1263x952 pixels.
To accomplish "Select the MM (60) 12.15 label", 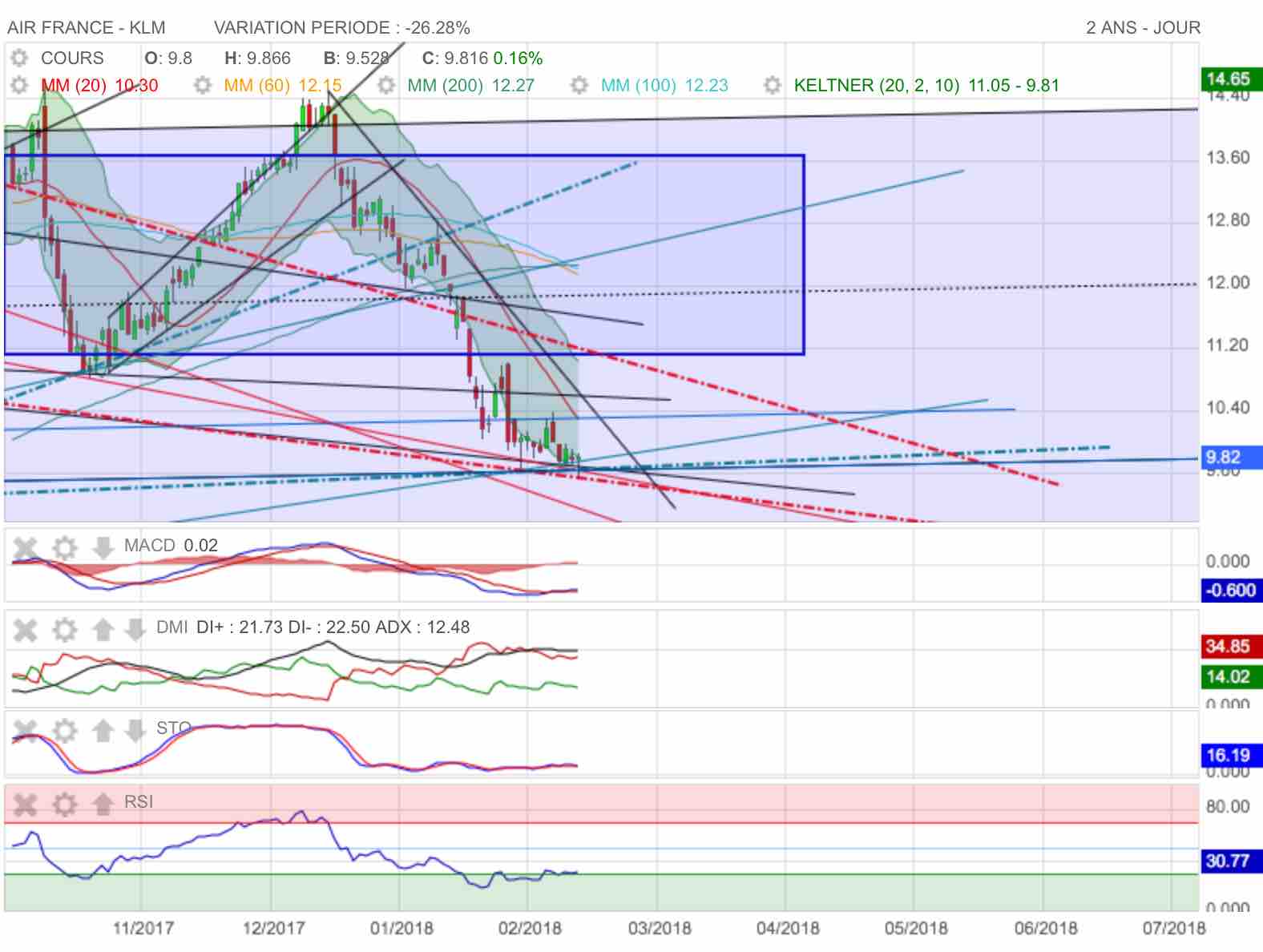I will 283,85.
